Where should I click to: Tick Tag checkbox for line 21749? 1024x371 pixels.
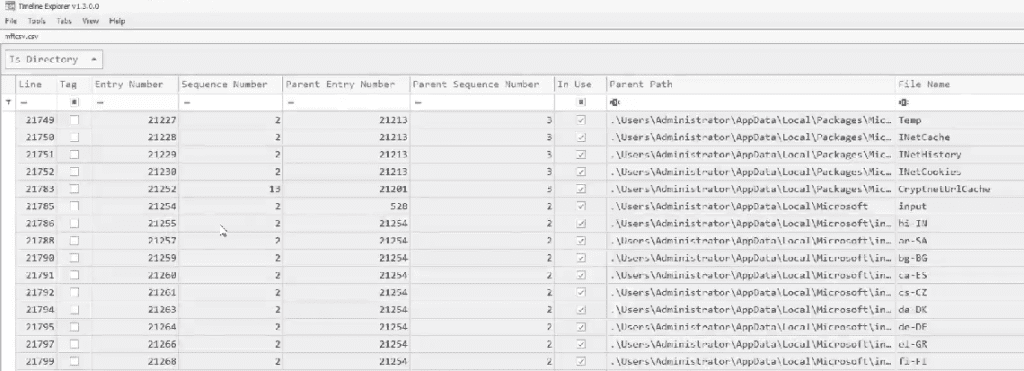coord(74,120)
